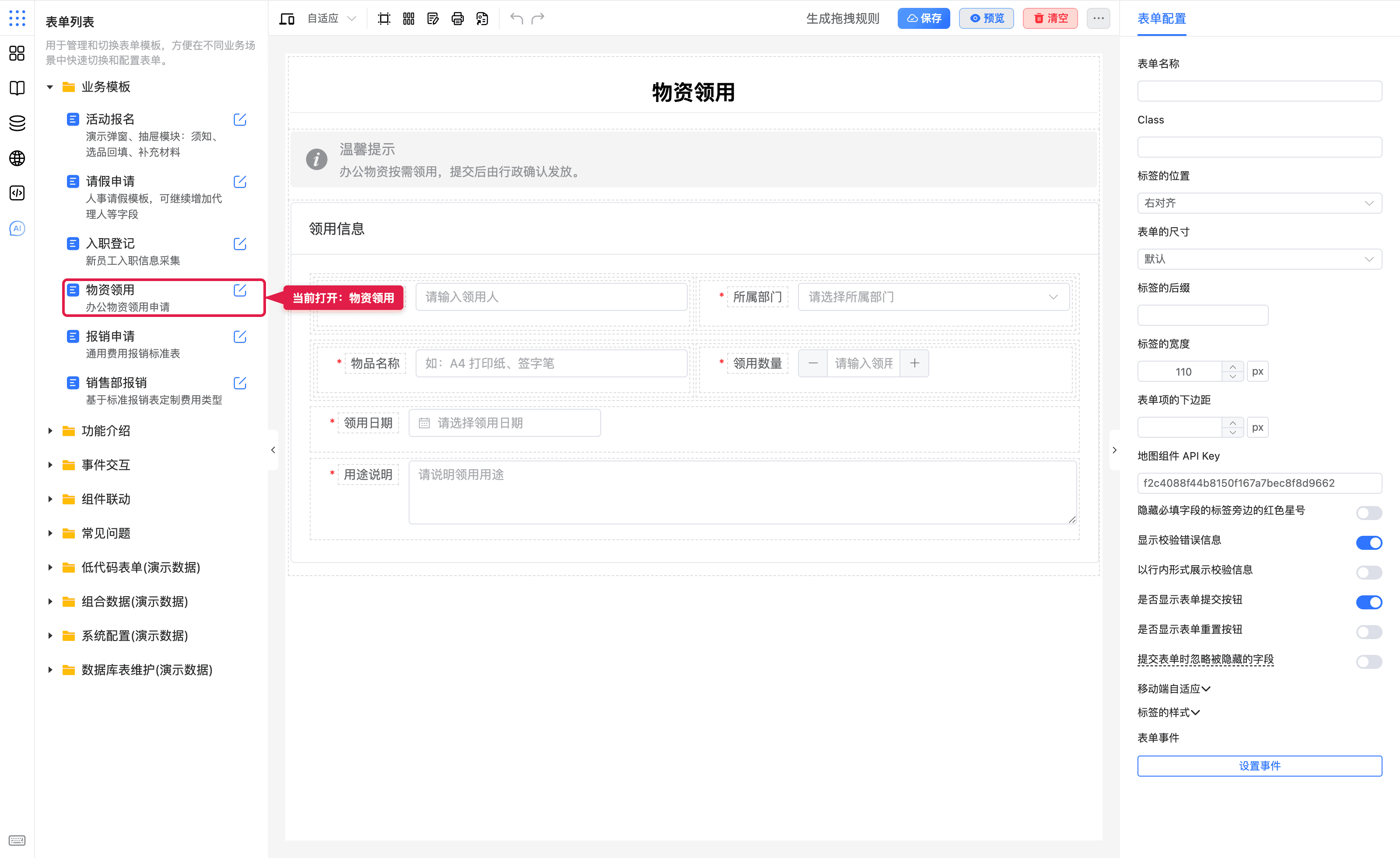Click the AI form generation toolbar icon
The width and height of the screenshot is (1400, 858).
pos(482,19)
